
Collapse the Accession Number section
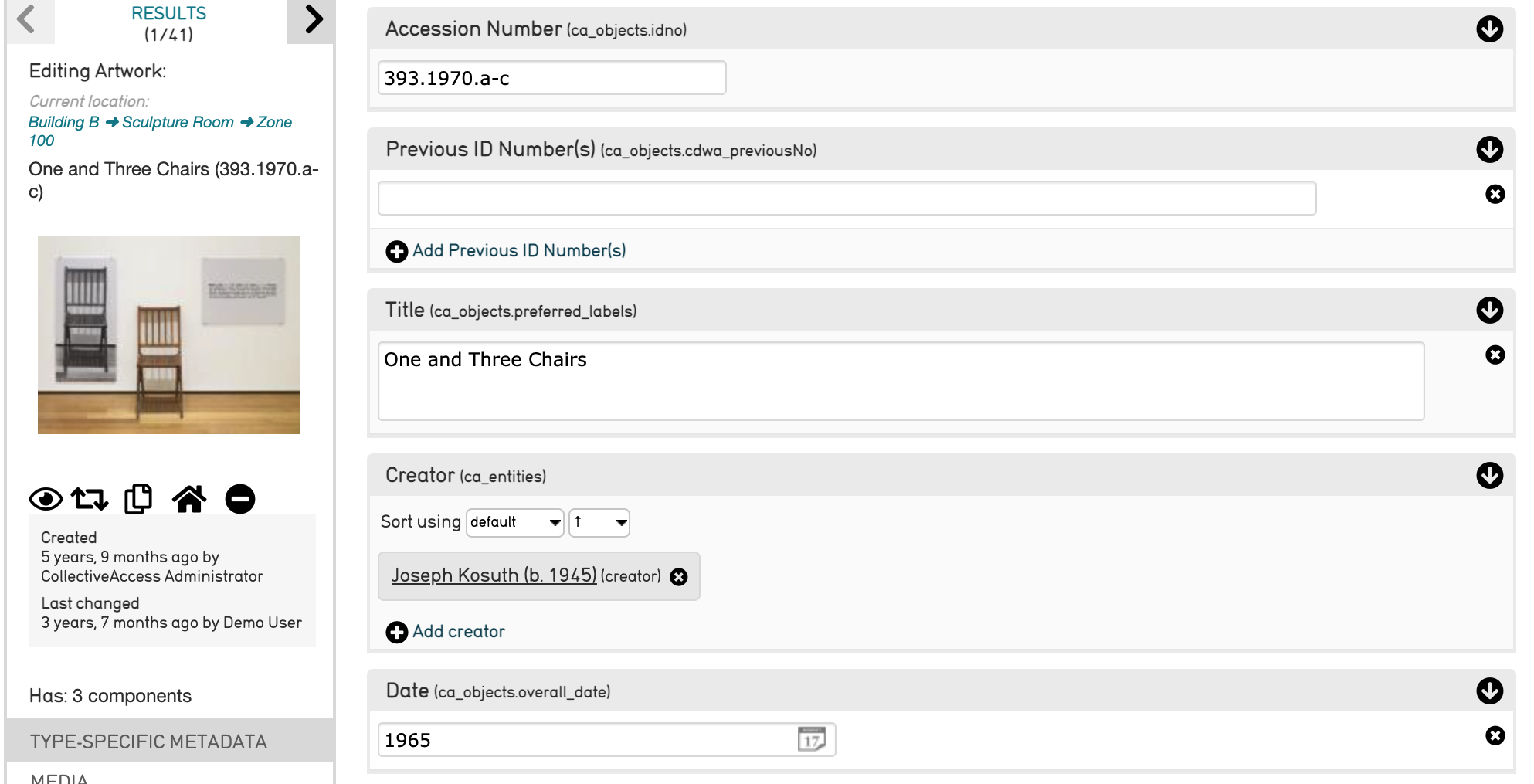(1489, 29)
